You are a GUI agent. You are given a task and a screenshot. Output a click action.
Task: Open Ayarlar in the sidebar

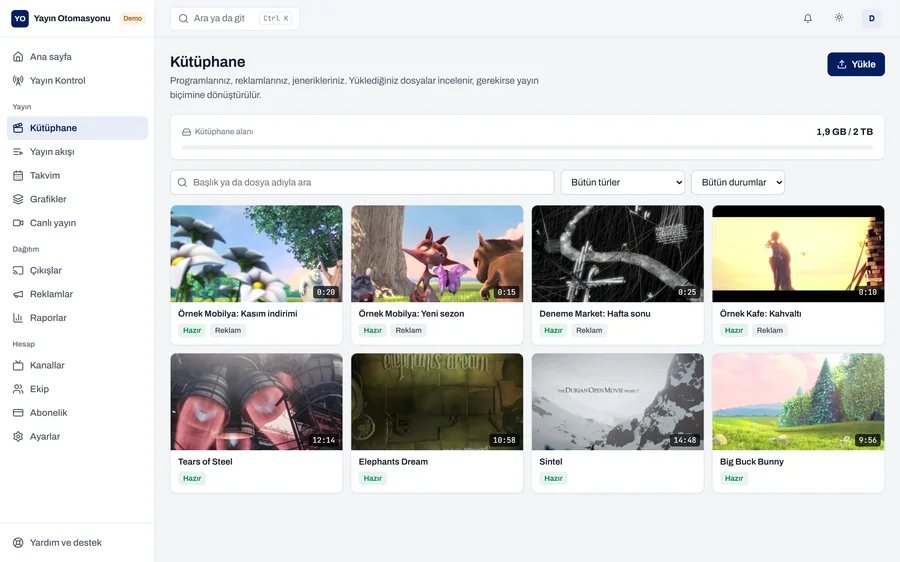(77, 436)
